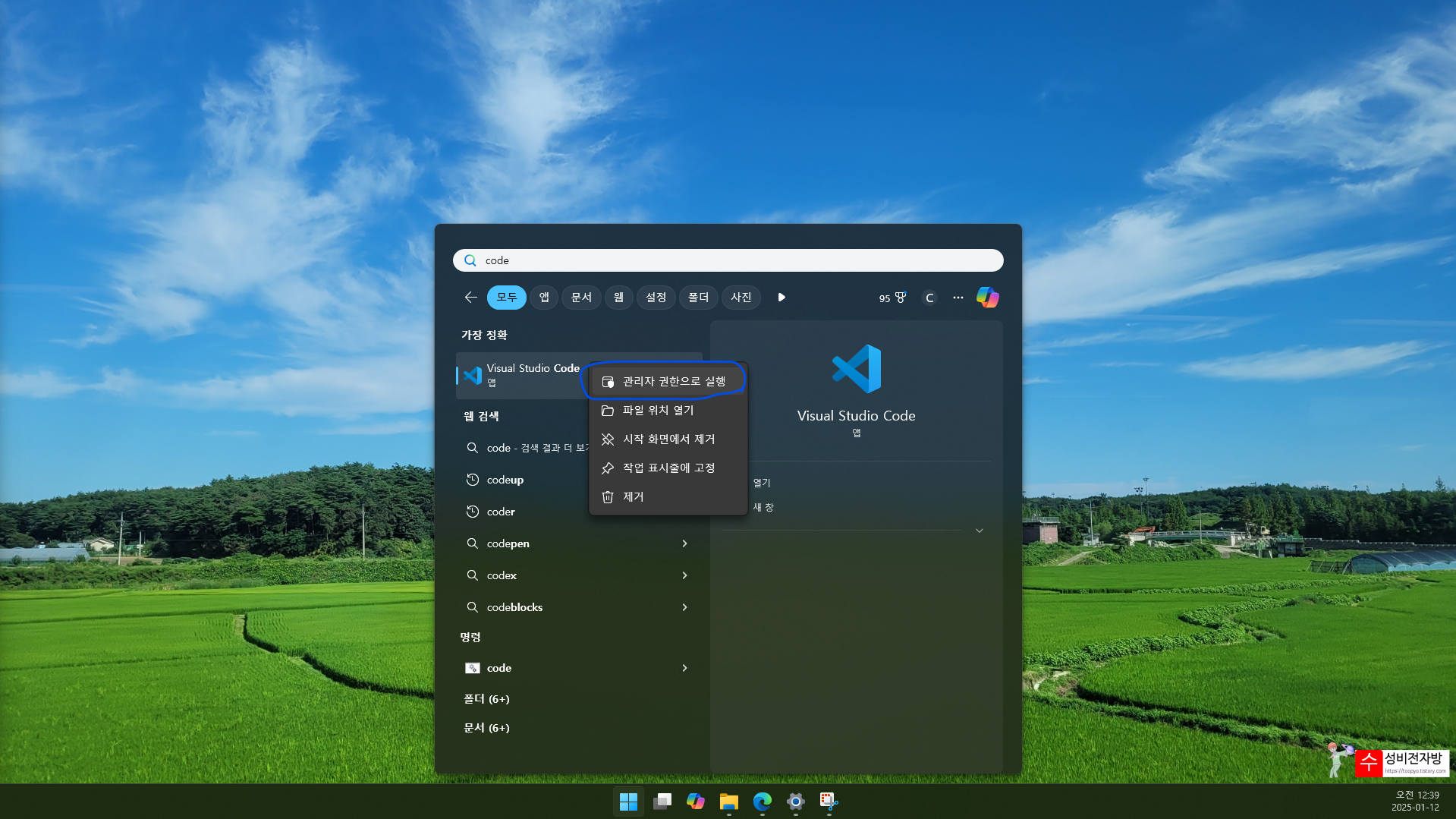Screen dimensions: 1456x819
Task: Click the 'C' account avatar
Action: pos(929,298)
